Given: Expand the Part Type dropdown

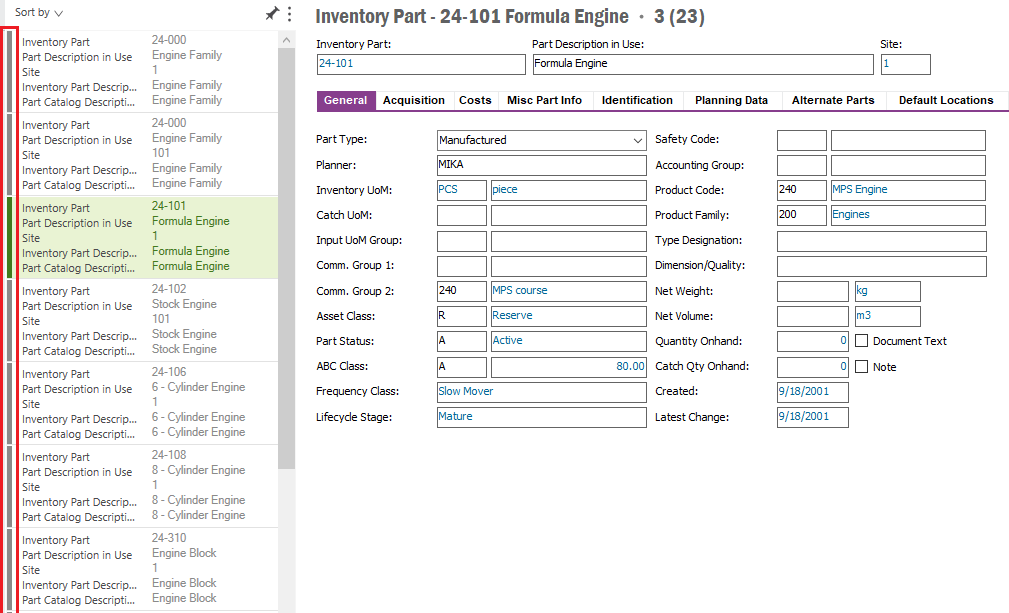Looking at the screenshot, I should [x=638, y=140].
